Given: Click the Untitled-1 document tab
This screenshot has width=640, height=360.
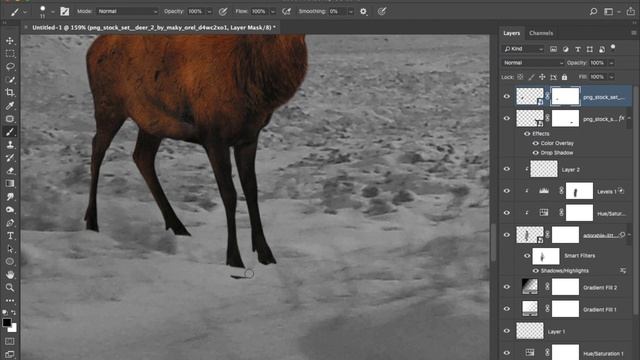Looking at the screenshot, I should coord(153,27).
